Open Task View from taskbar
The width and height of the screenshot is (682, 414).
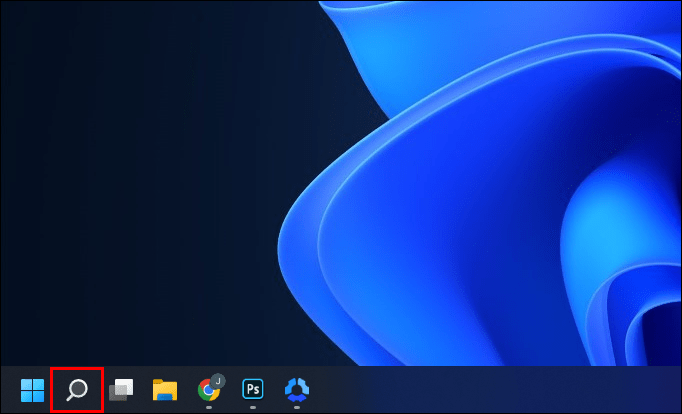coord(121,390)
